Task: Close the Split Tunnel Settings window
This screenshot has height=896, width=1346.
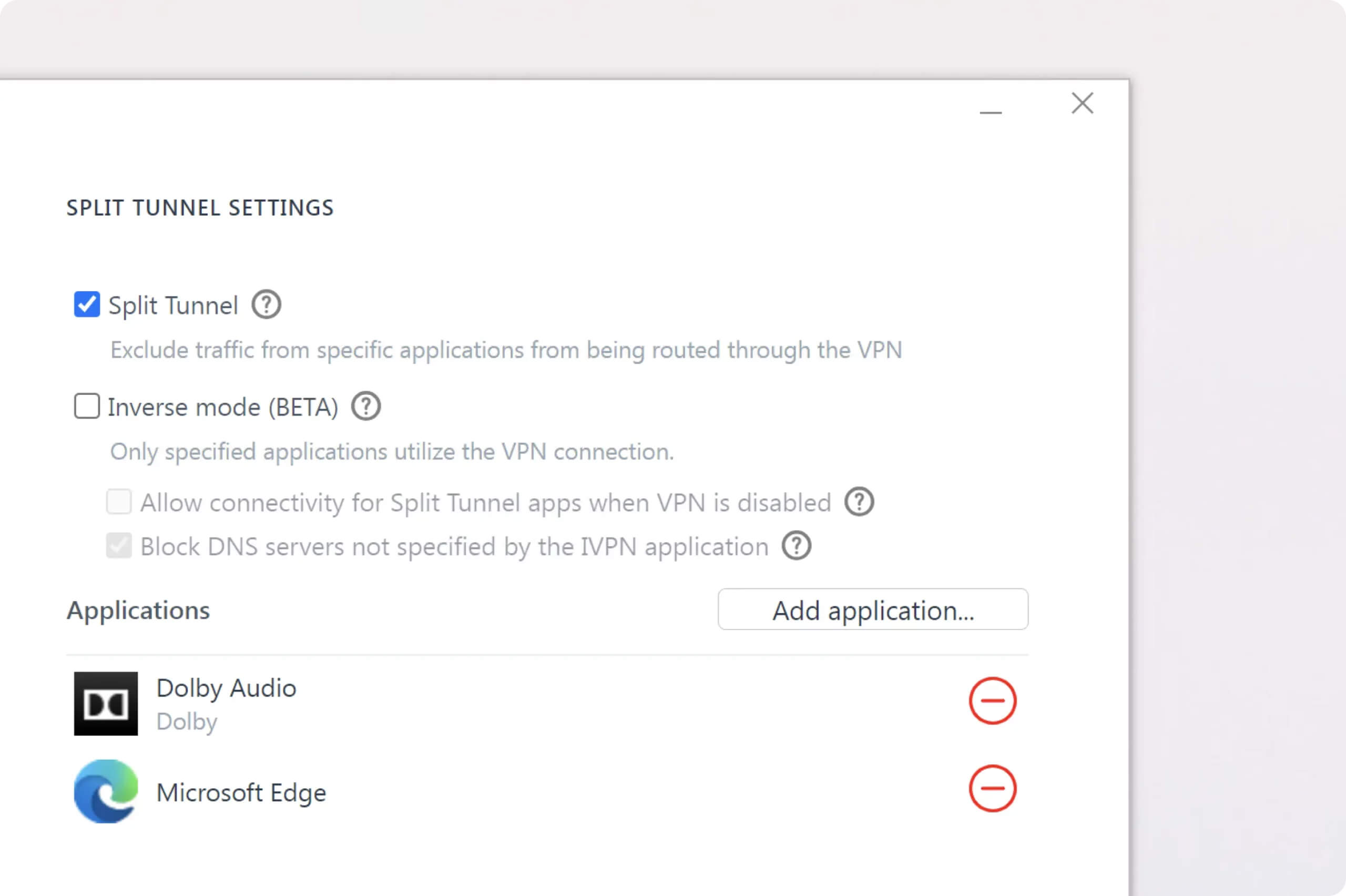Action: [x=1082, y=104]
